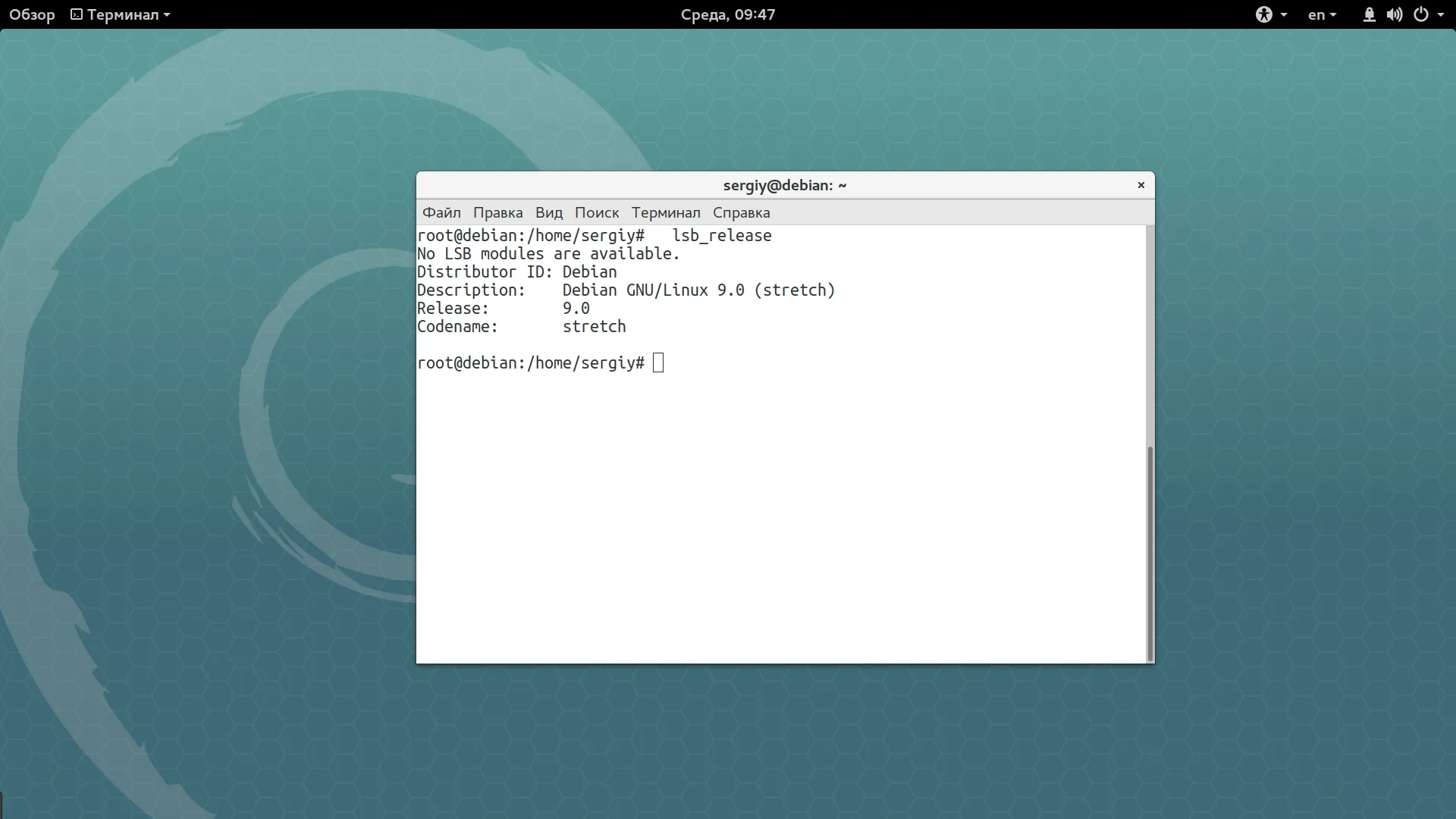Open the Справка menu

coord(741,212)
